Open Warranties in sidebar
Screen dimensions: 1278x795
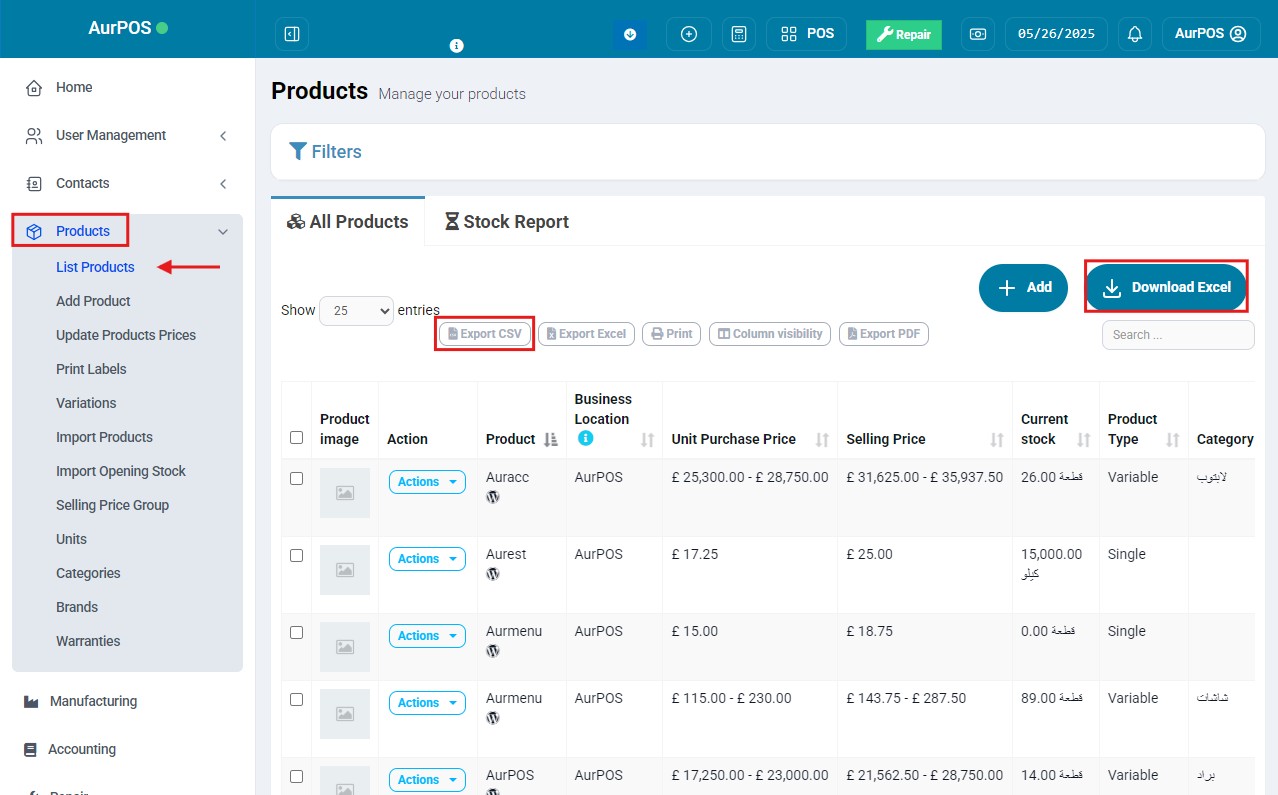point(88,641)
